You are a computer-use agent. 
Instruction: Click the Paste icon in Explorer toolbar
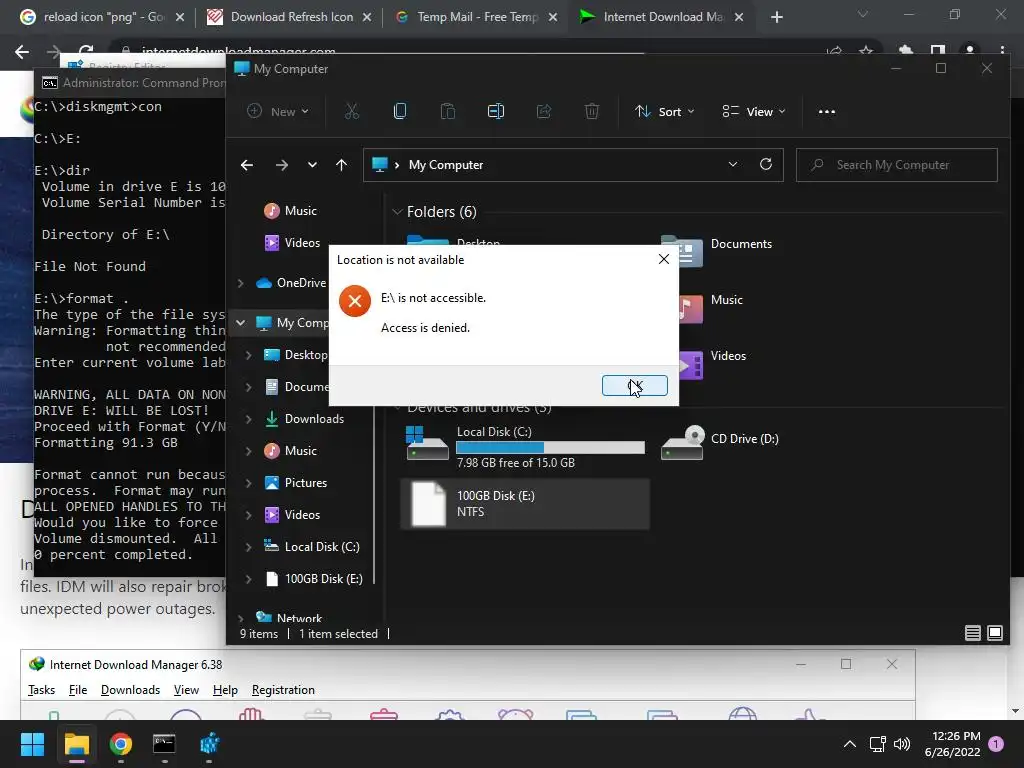click(x=448, y=112)
